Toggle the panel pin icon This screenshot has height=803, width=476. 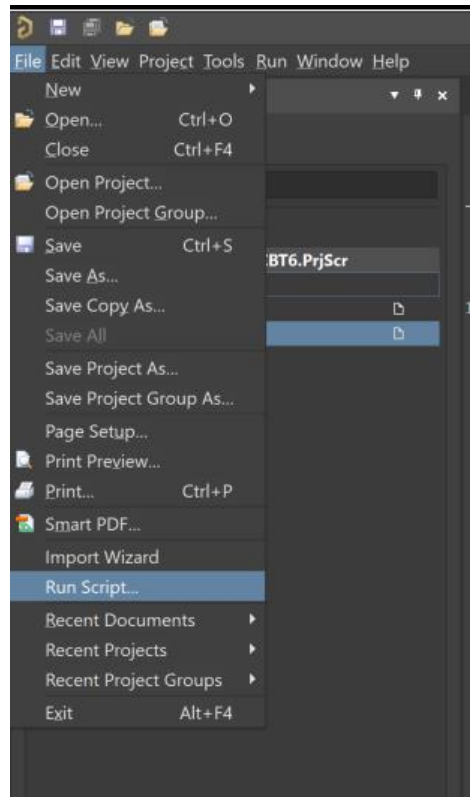[418, 95]
